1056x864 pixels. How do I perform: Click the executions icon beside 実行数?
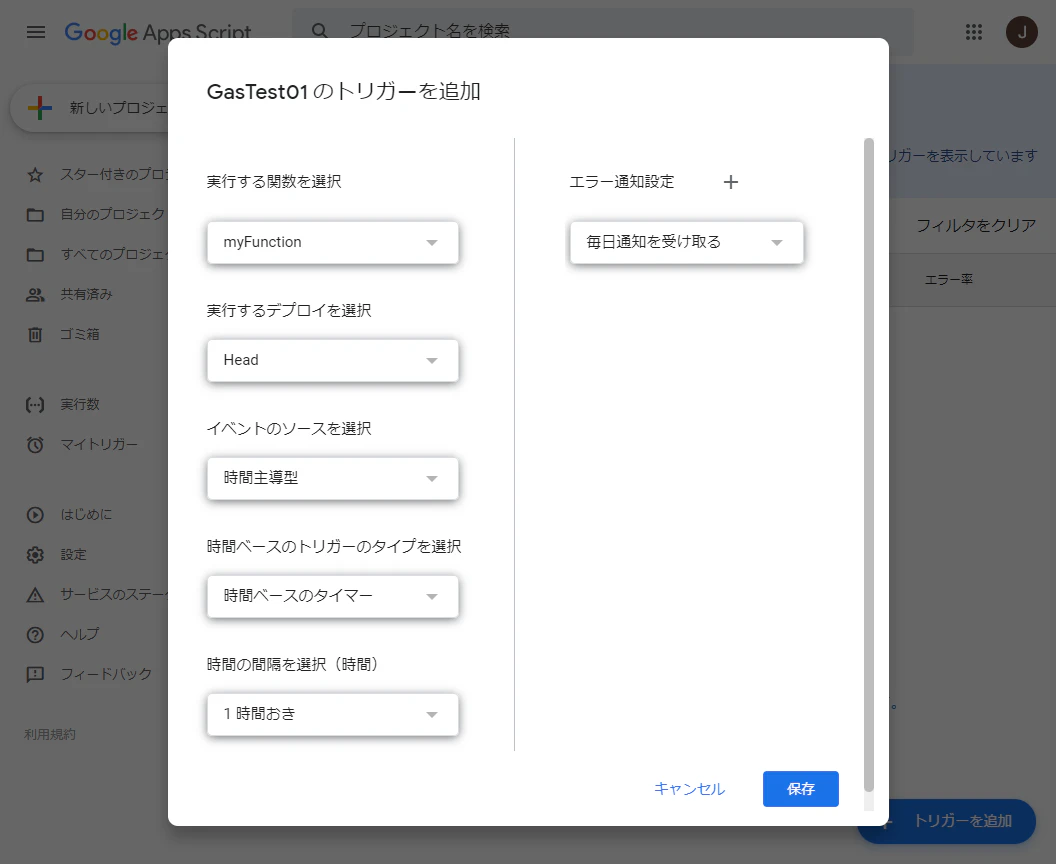pyautogui.click(x=35, y=405)
